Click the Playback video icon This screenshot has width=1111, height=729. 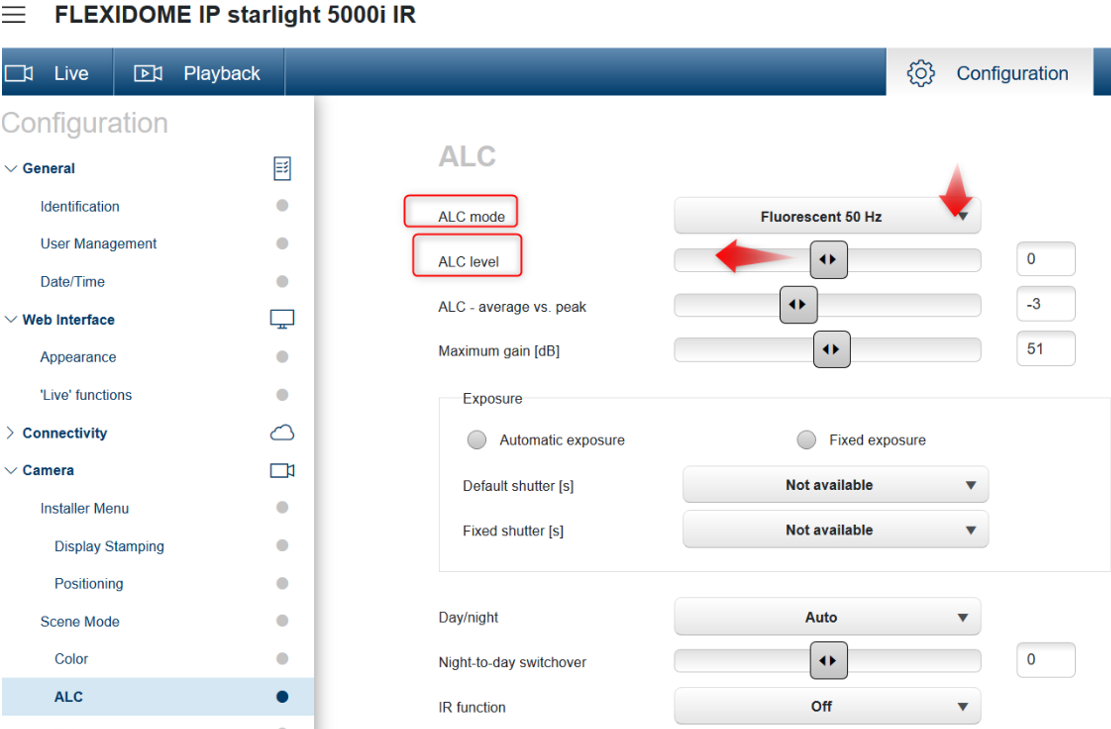click(148, 73)
